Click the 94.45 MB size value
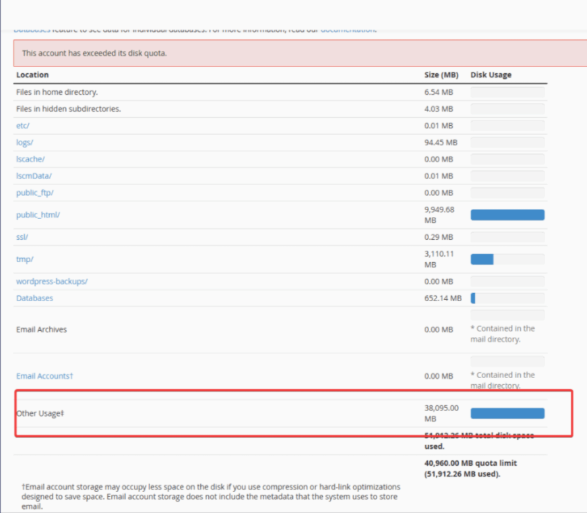 441,142
